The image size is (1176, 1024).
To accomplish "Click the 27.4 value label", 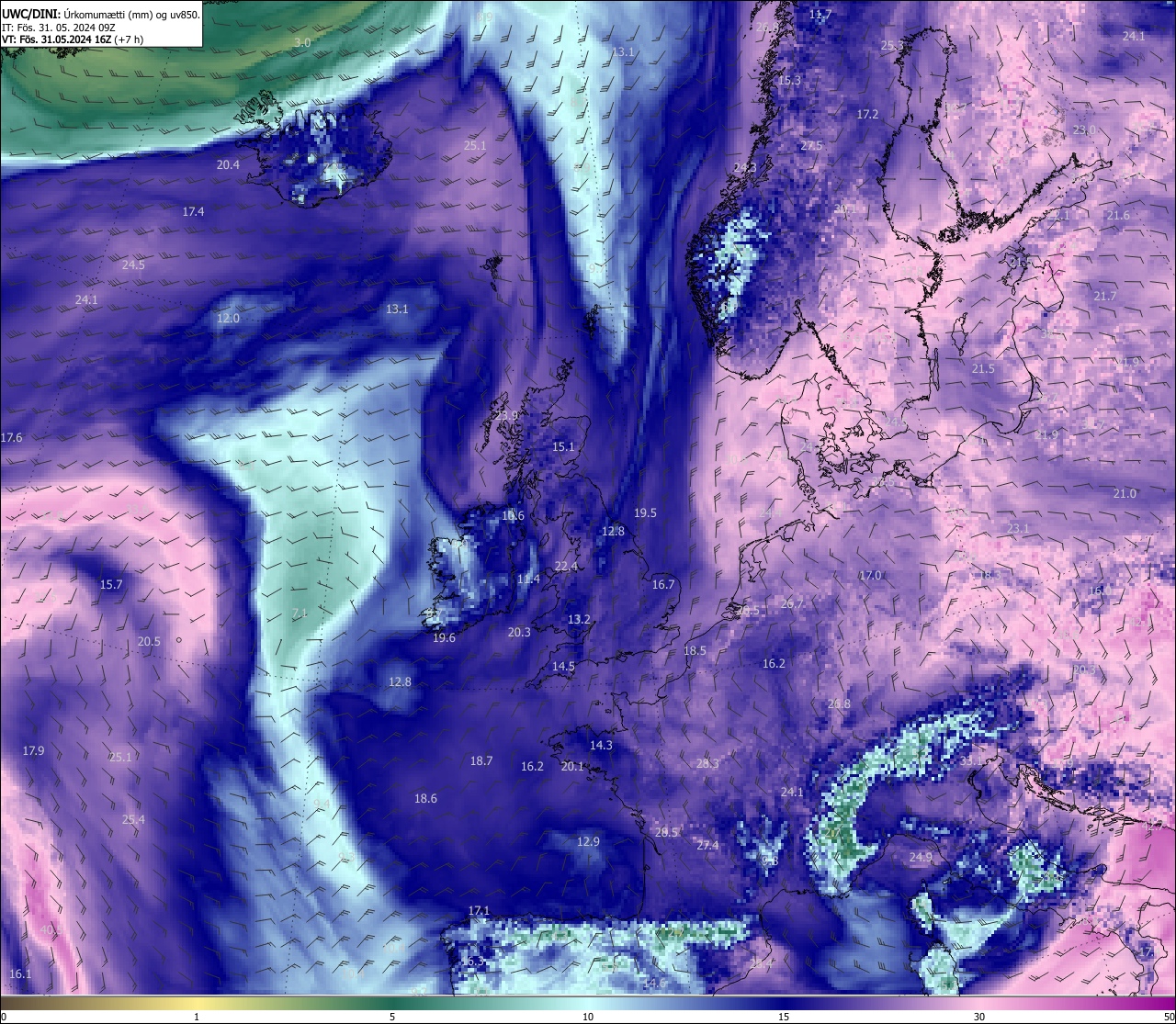I will point(707,846).
